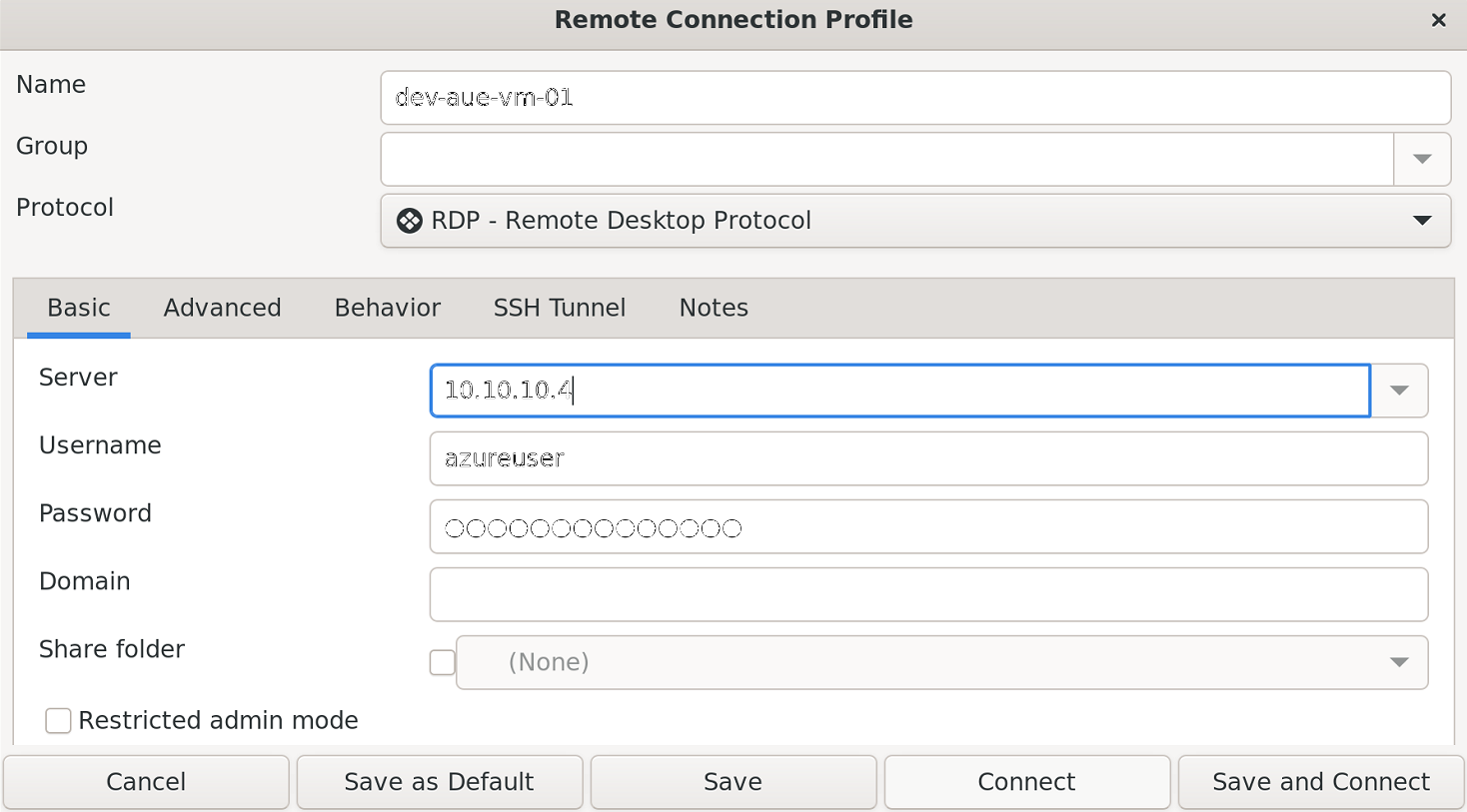Click the Username field showing azureuser
1467x812 pixels.
click(927, 458)
